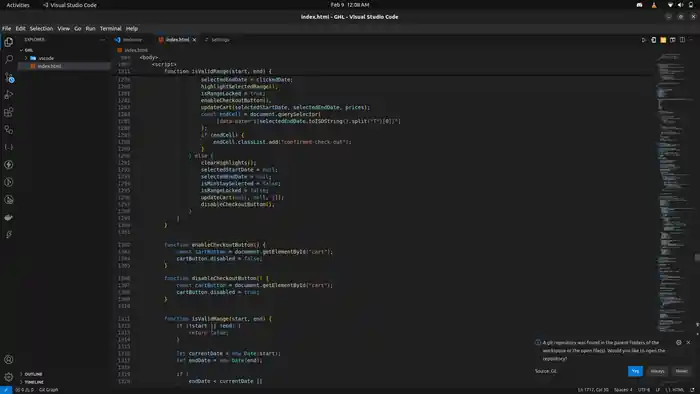Open the Source Control view with the badge

8,77
